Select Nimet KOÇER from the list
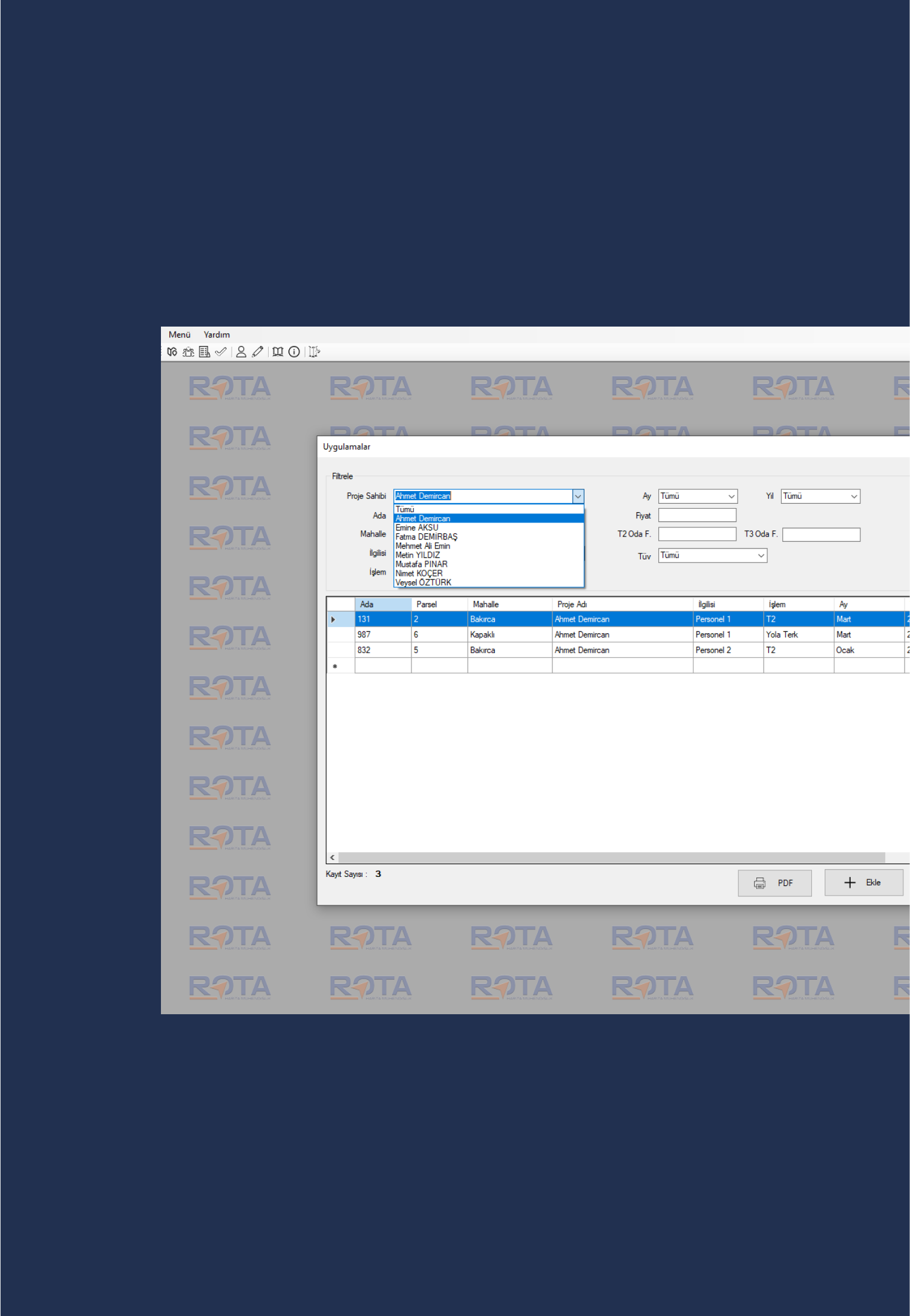This screenshot has width=910, height=1316. (x=489, y=573)
